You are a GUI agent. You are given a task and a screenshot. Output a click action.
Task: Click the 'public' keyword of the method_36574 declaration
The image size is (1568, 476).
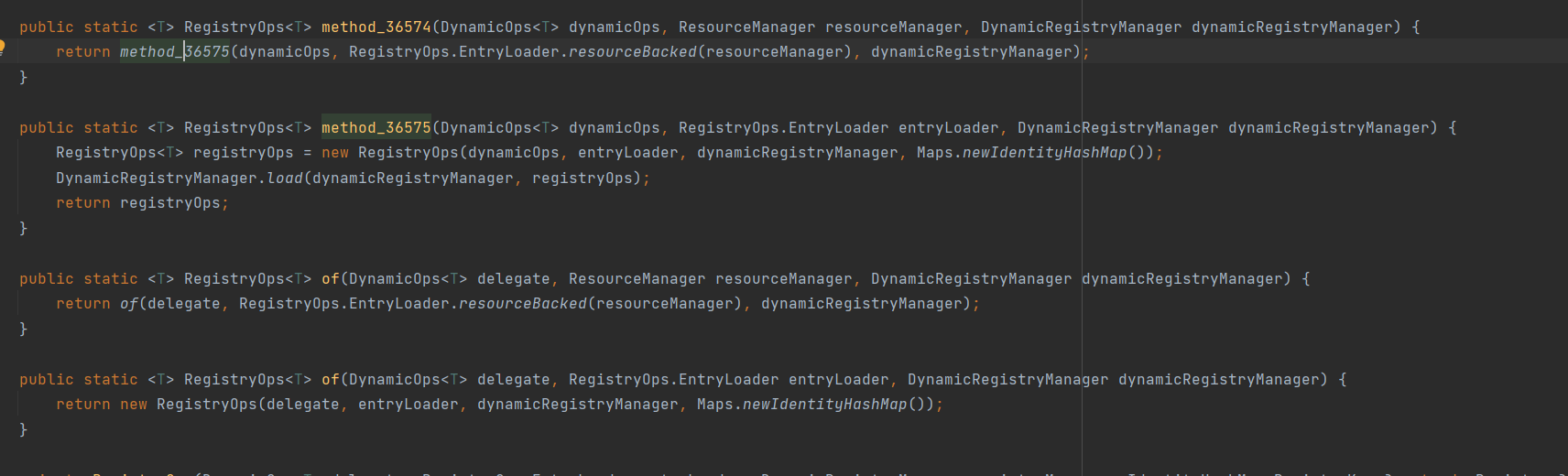click(x=47, y=27)
